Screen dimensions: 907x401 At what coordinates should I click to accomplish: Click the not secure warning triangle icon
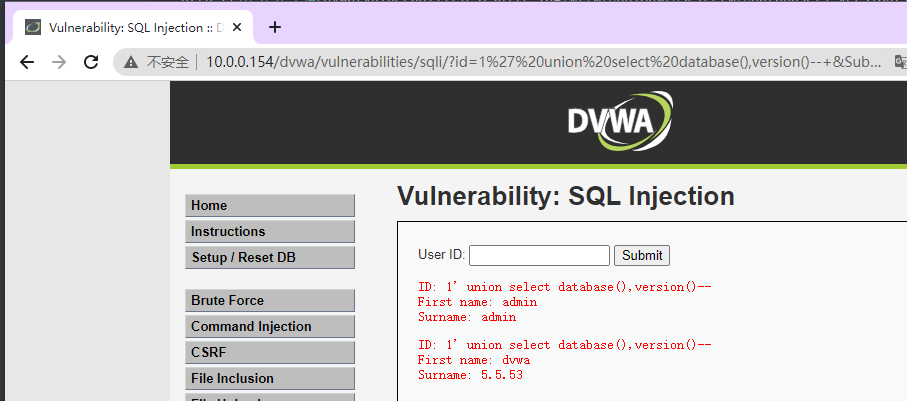[132, 62]
